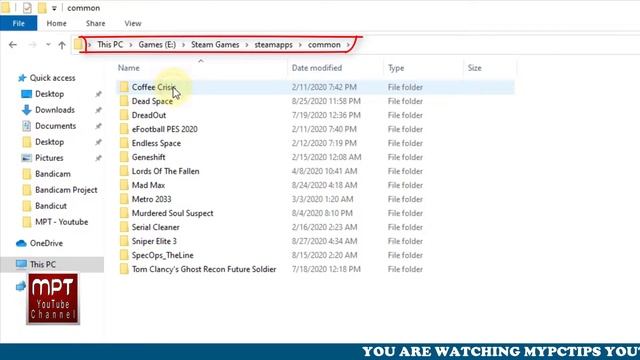Click the 'Metro 2033' folder name
Viewport: 640px width, 360px height.
(x=151, y=199)
